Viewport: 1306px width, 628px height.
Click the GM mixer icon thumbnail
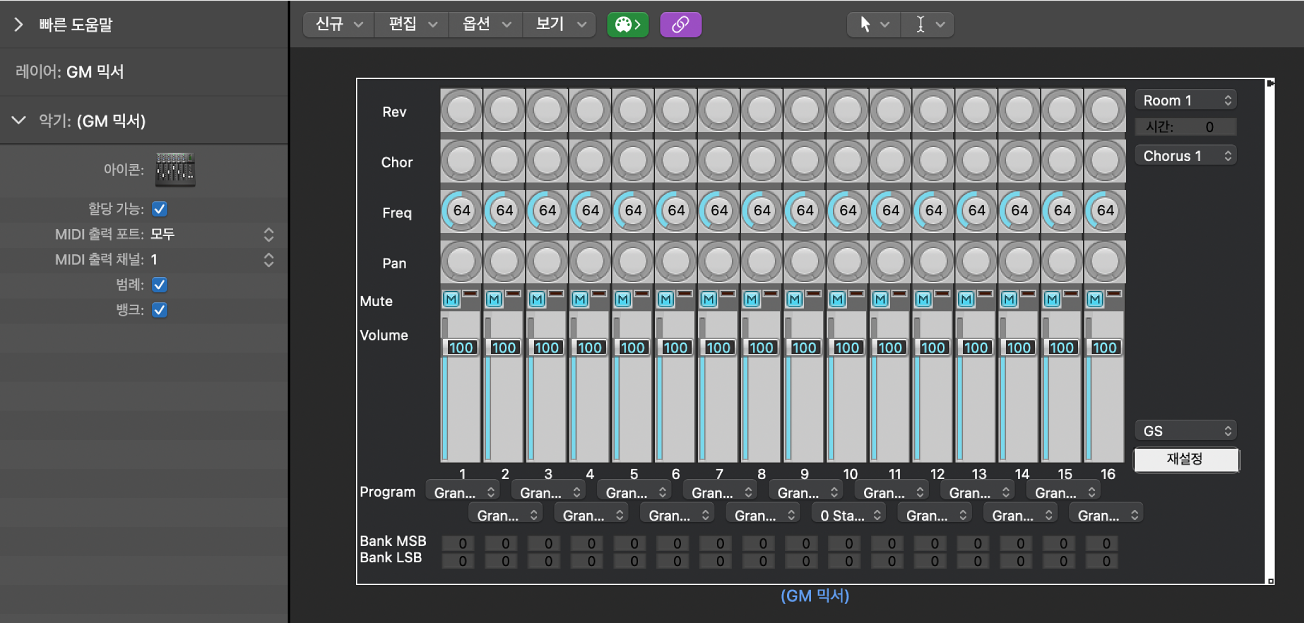(x=175, y=170)
